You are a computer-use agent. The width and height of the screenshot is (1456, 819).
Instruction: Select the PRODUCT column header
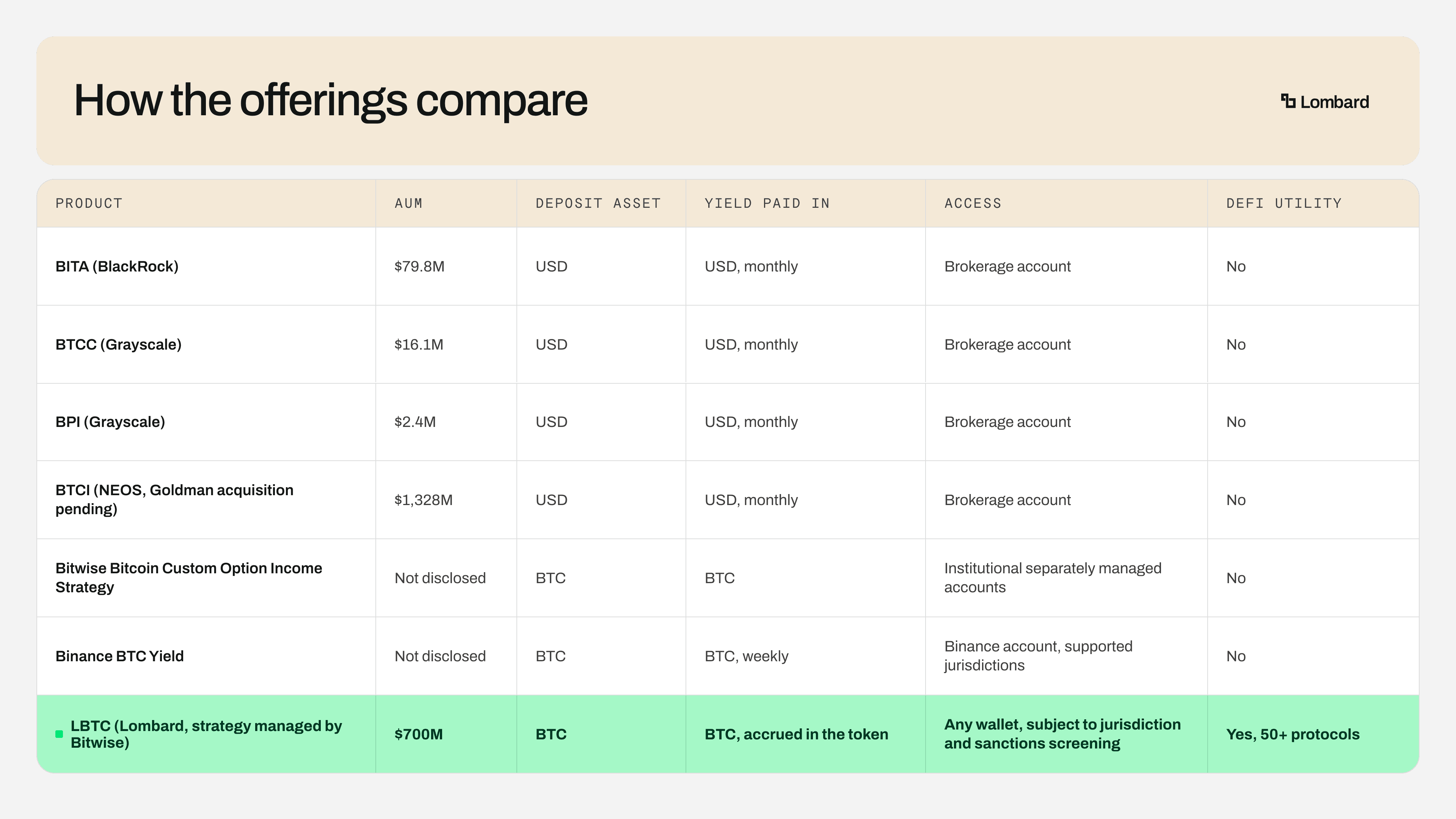(89, 204)
